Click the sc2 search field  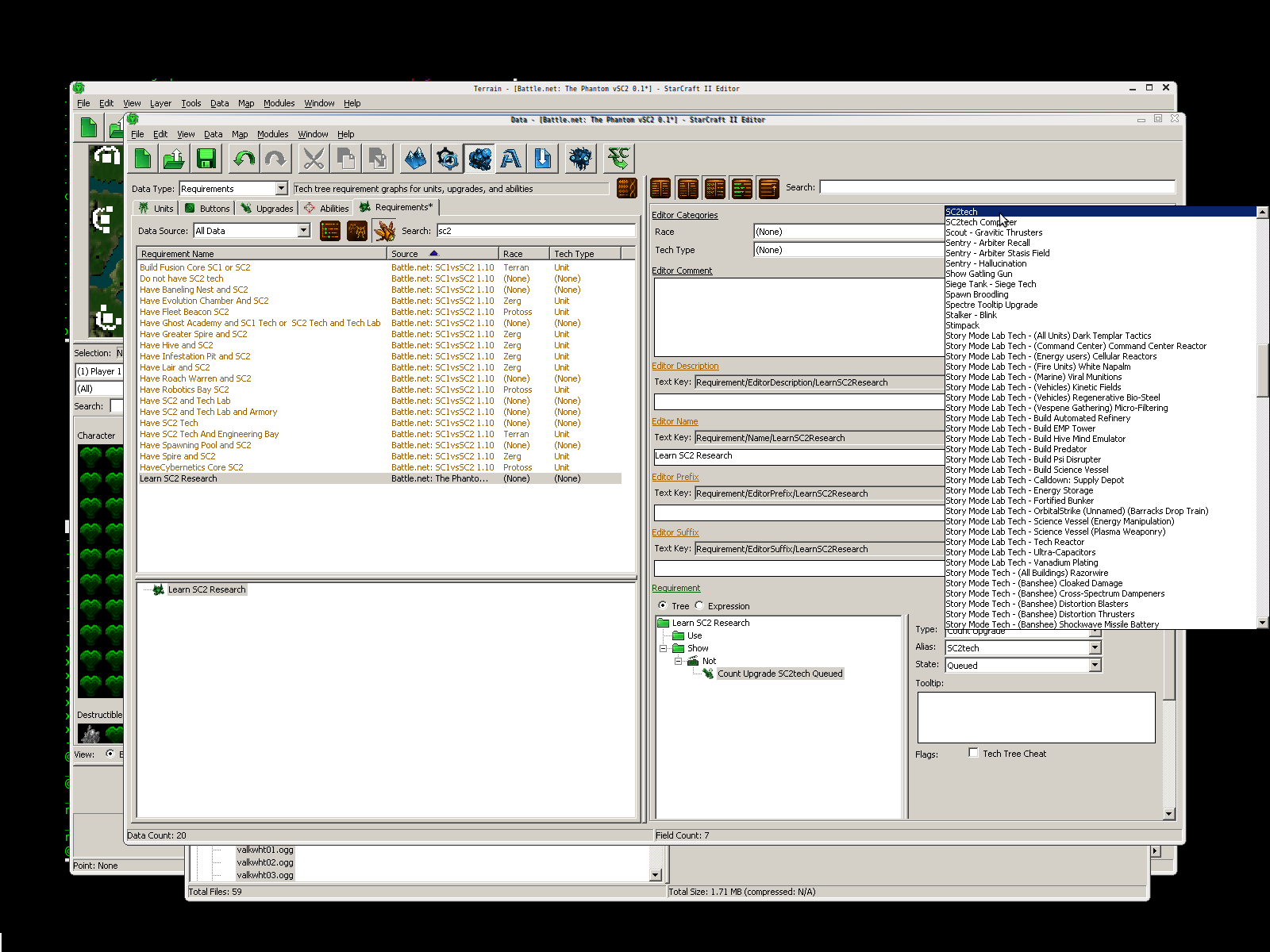pos(535,231)
